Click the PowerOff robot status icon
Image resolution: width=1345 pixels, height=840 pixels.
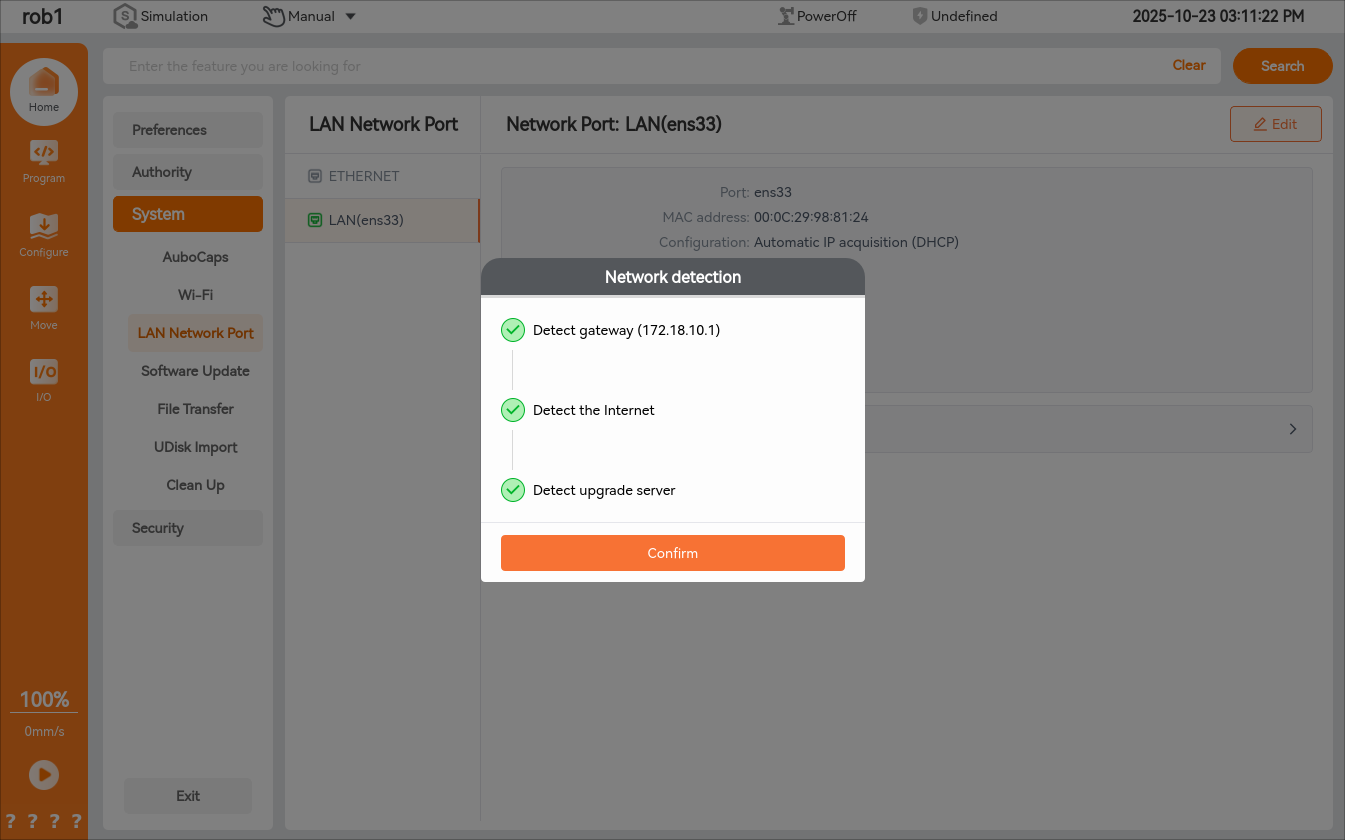[x=786, y=16]
